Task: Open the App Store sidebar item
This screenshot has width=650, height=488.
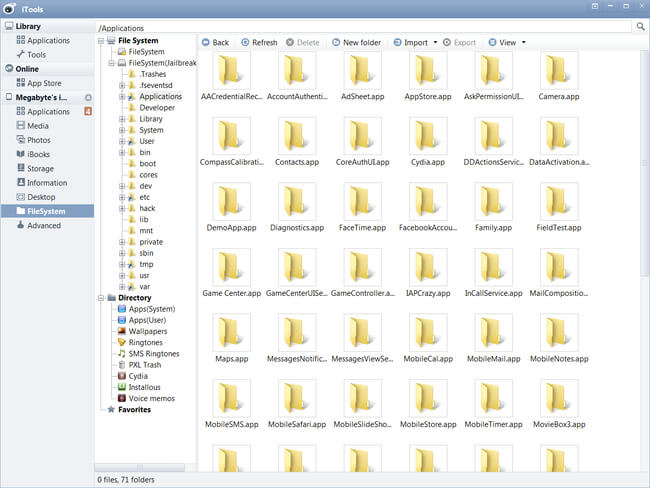Action: tap(39, 83)
